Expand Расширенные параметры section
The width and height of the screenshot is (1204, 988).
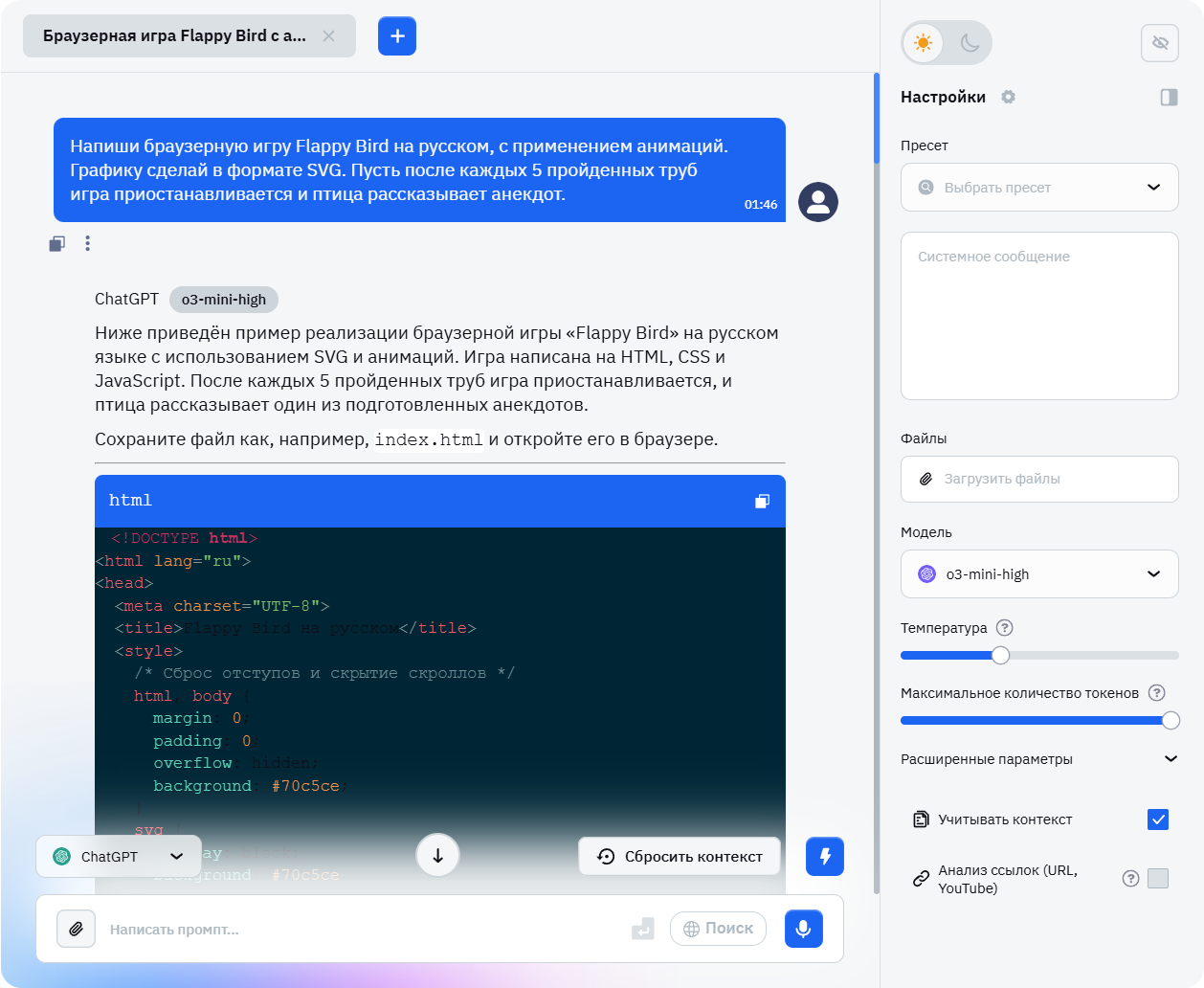click(1039, 759)
